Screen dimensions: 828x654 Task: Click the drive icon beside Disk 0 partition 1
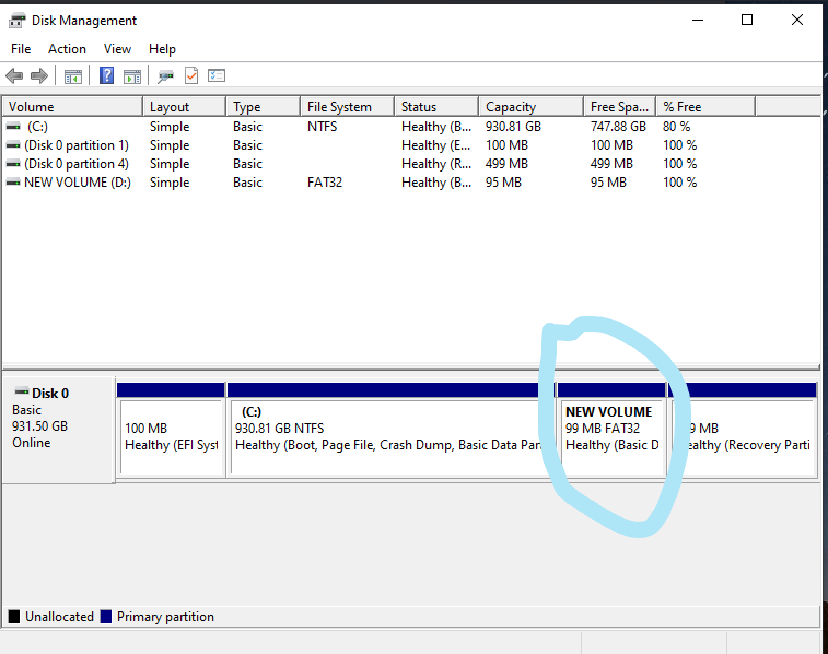click(x=13, y=145)
